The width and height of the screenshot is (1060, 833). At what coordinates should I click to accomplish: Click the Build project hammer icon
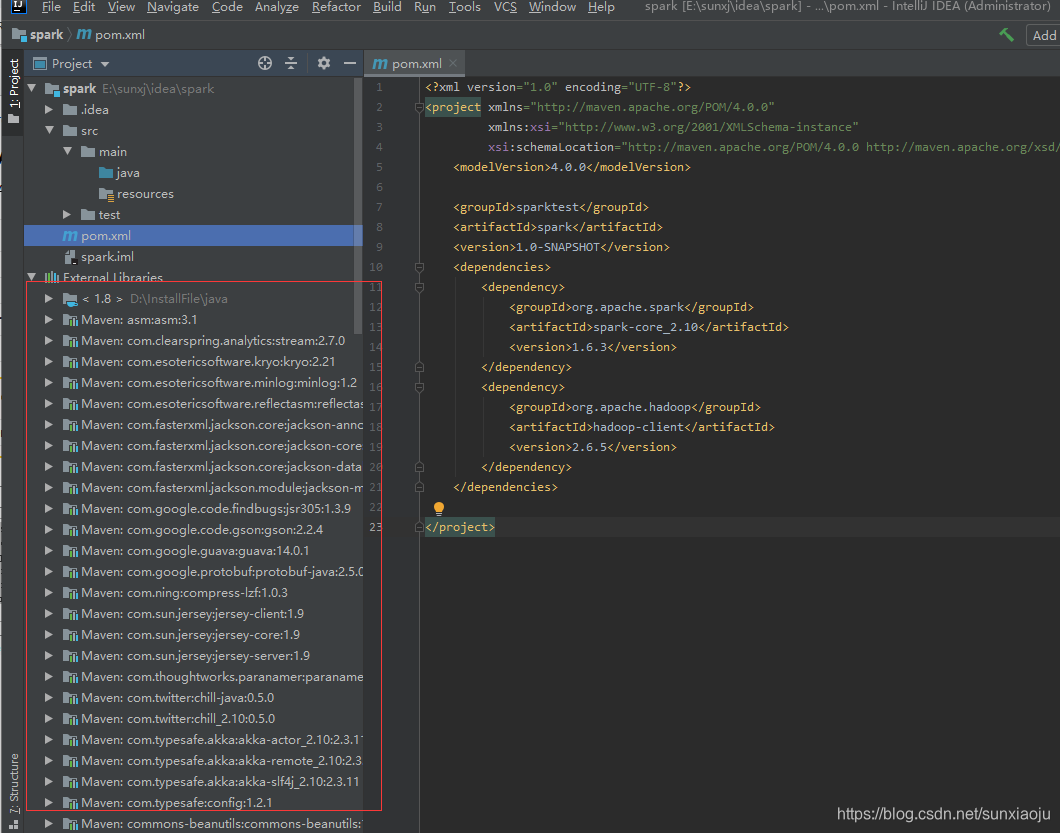click(1006, 34)
